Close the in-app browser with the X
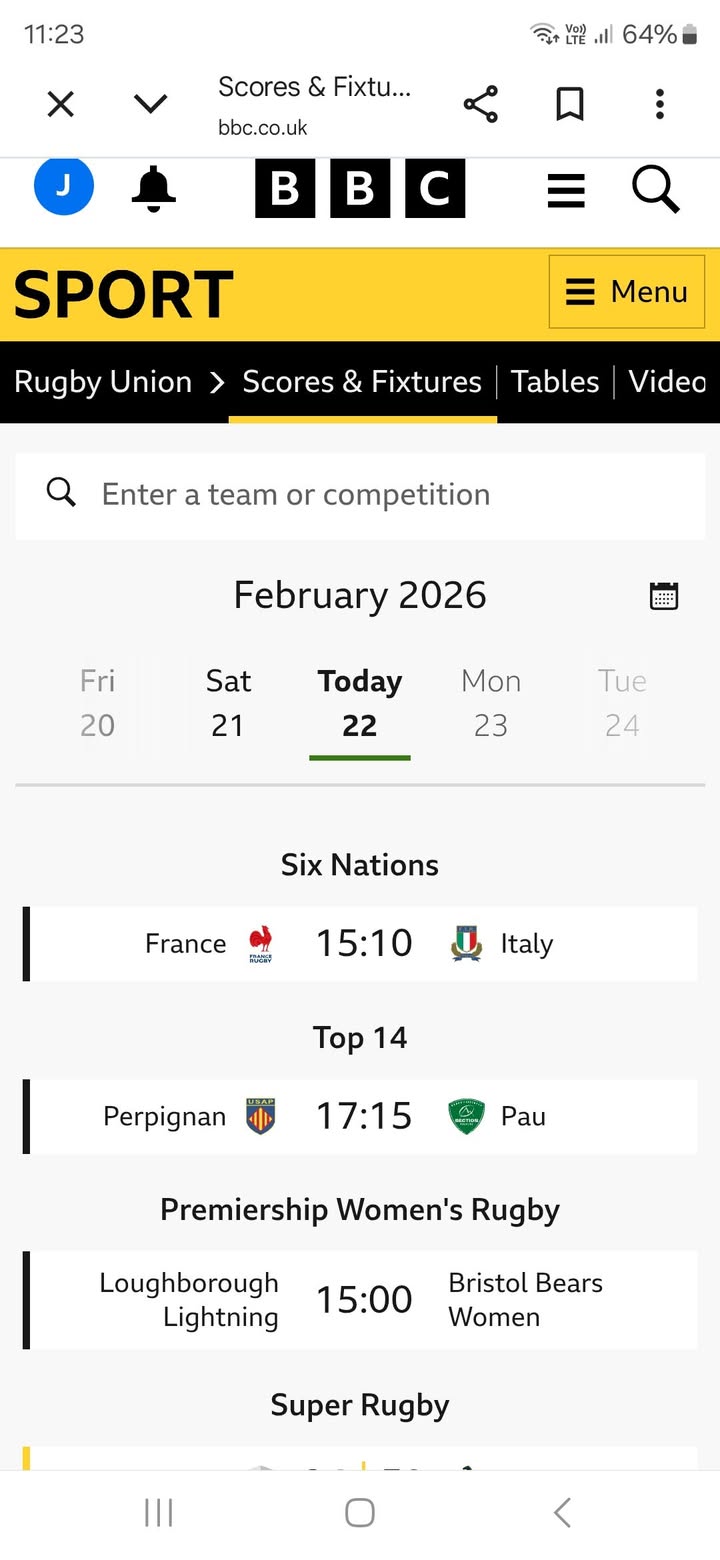The image size is (720, 1560). [x=61, y=104]
